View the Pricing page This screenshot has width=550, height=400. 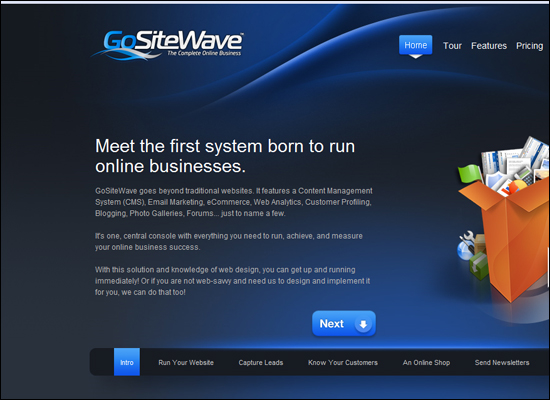530,46
